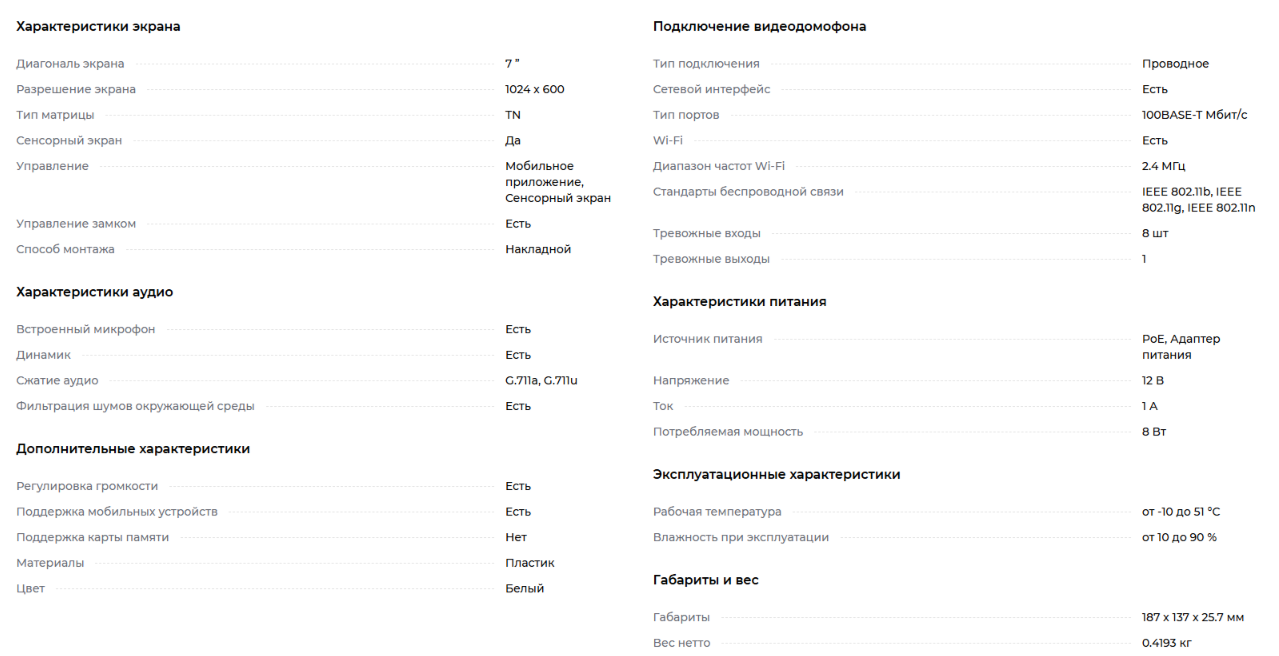The height and width of the screenshot is (656, 1279).
Task: Click the 'Тип матрицы' label
Action: (55, 115)
